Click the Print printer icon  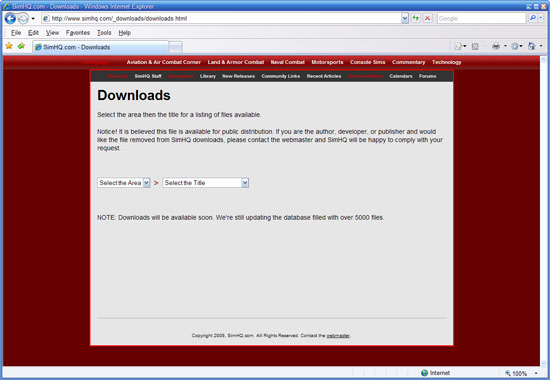click(496, 46)
